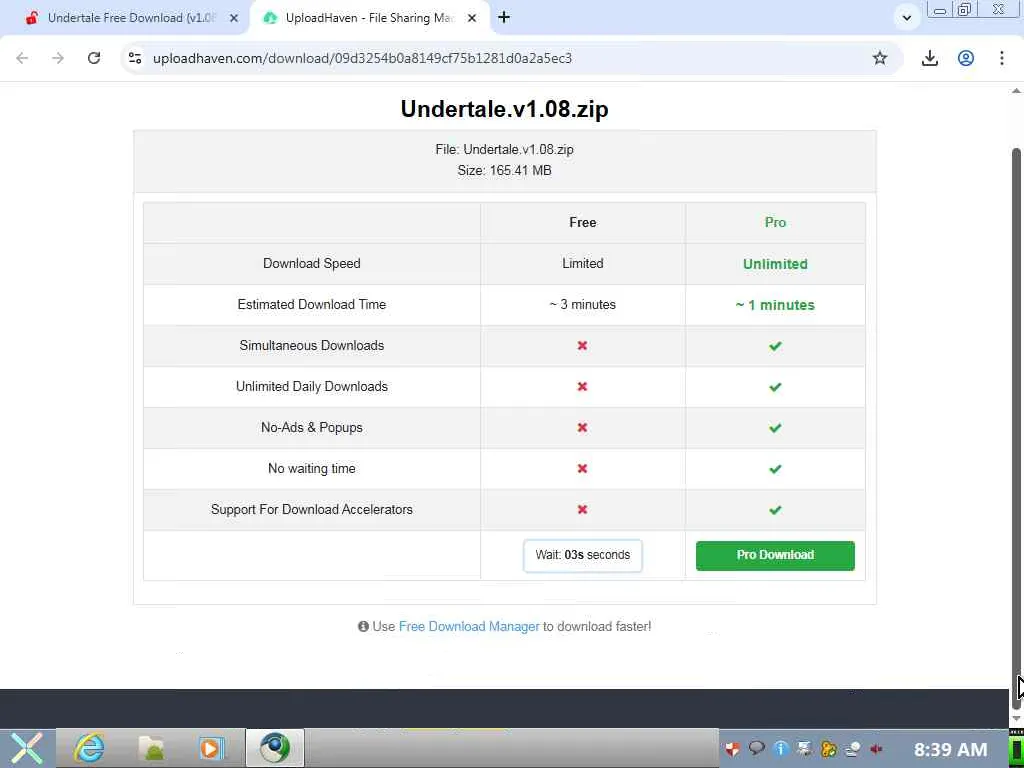Click red X for Download Accelerators support

(x=583, y=509)
